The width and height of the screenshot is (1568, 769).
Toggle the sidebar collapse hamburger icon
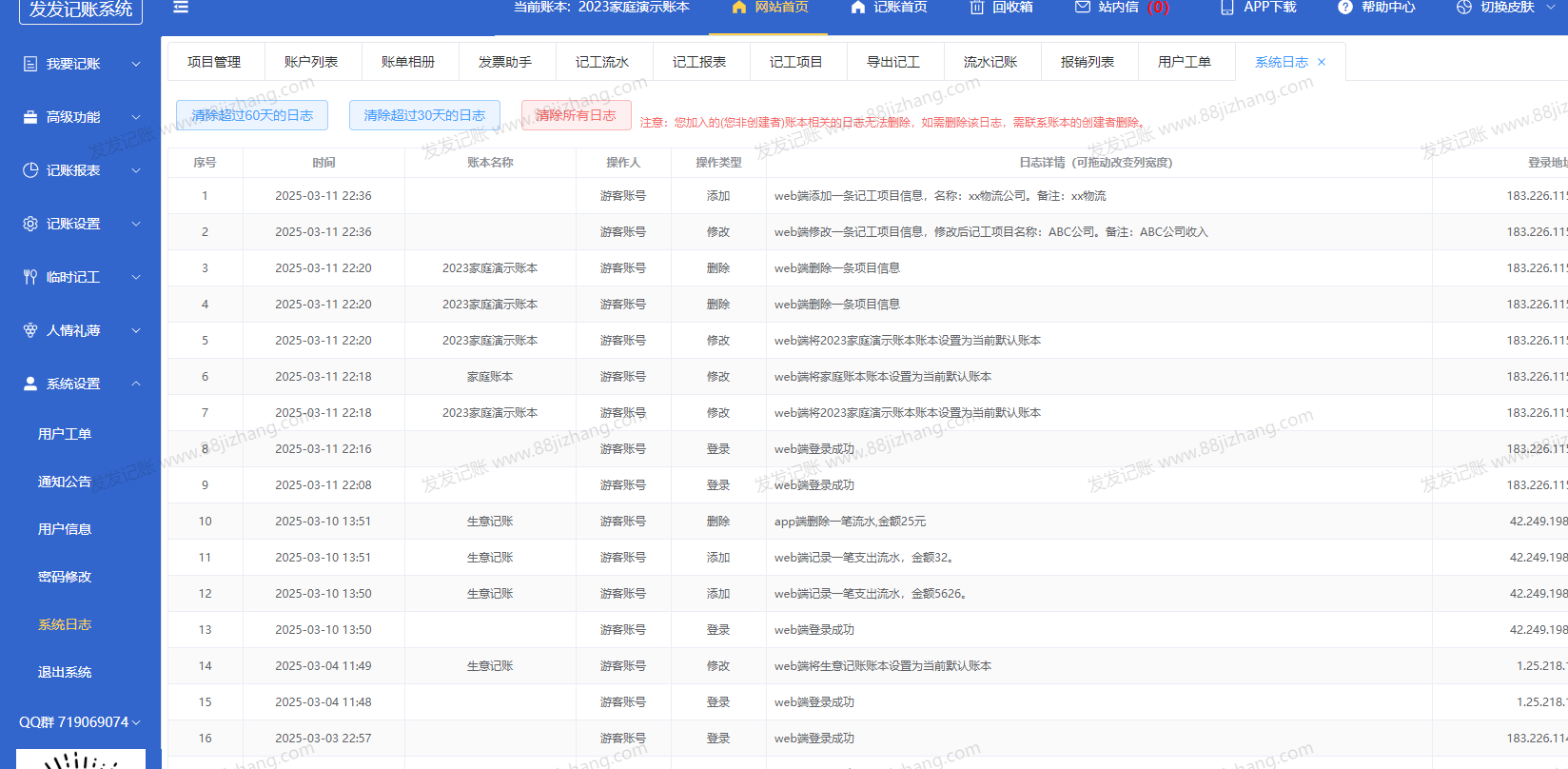tap(181, 7)
